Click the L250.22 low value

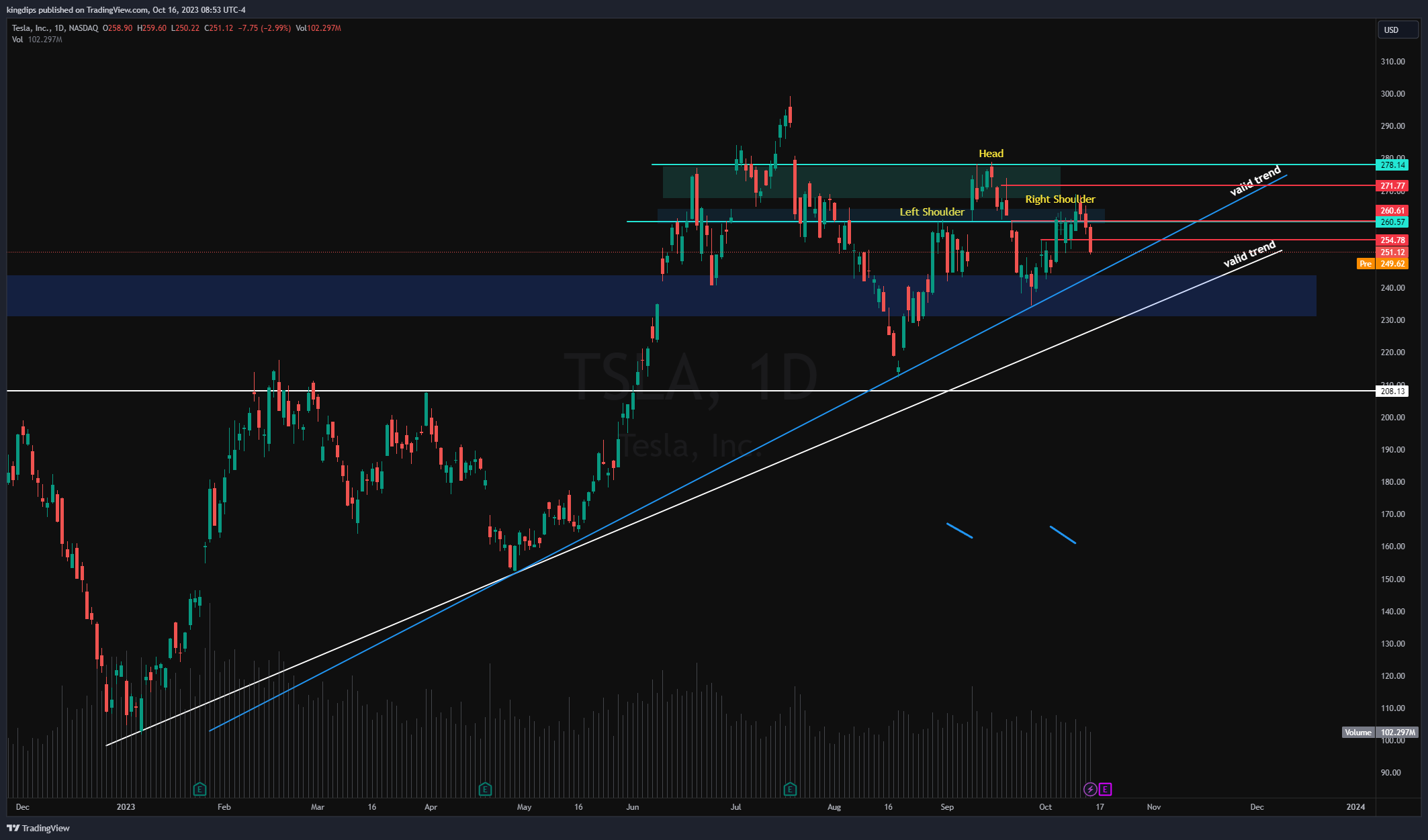click(185, 28)
